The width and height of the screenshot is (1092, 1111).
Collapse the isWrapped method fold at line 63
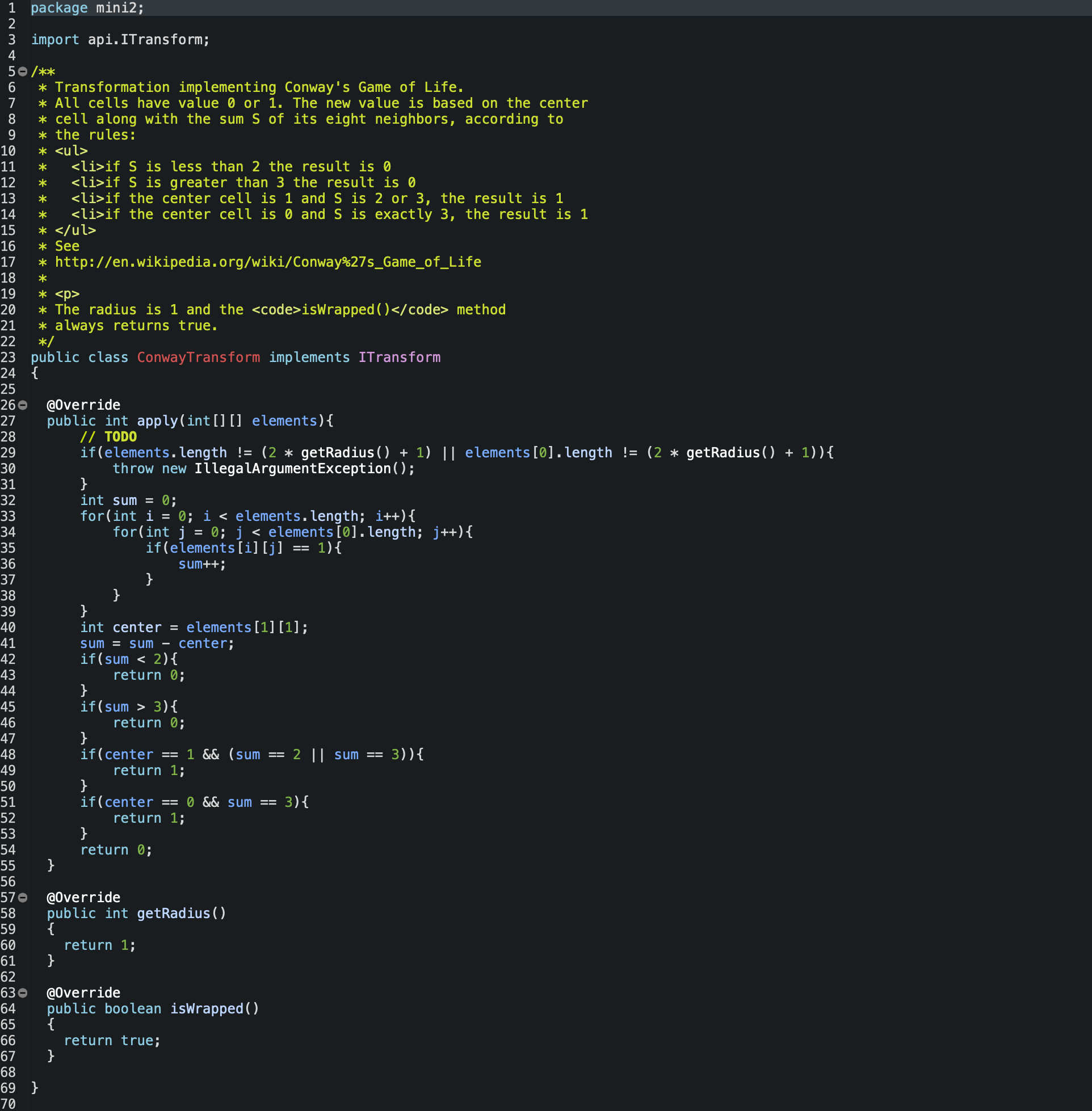click(23, 993)
